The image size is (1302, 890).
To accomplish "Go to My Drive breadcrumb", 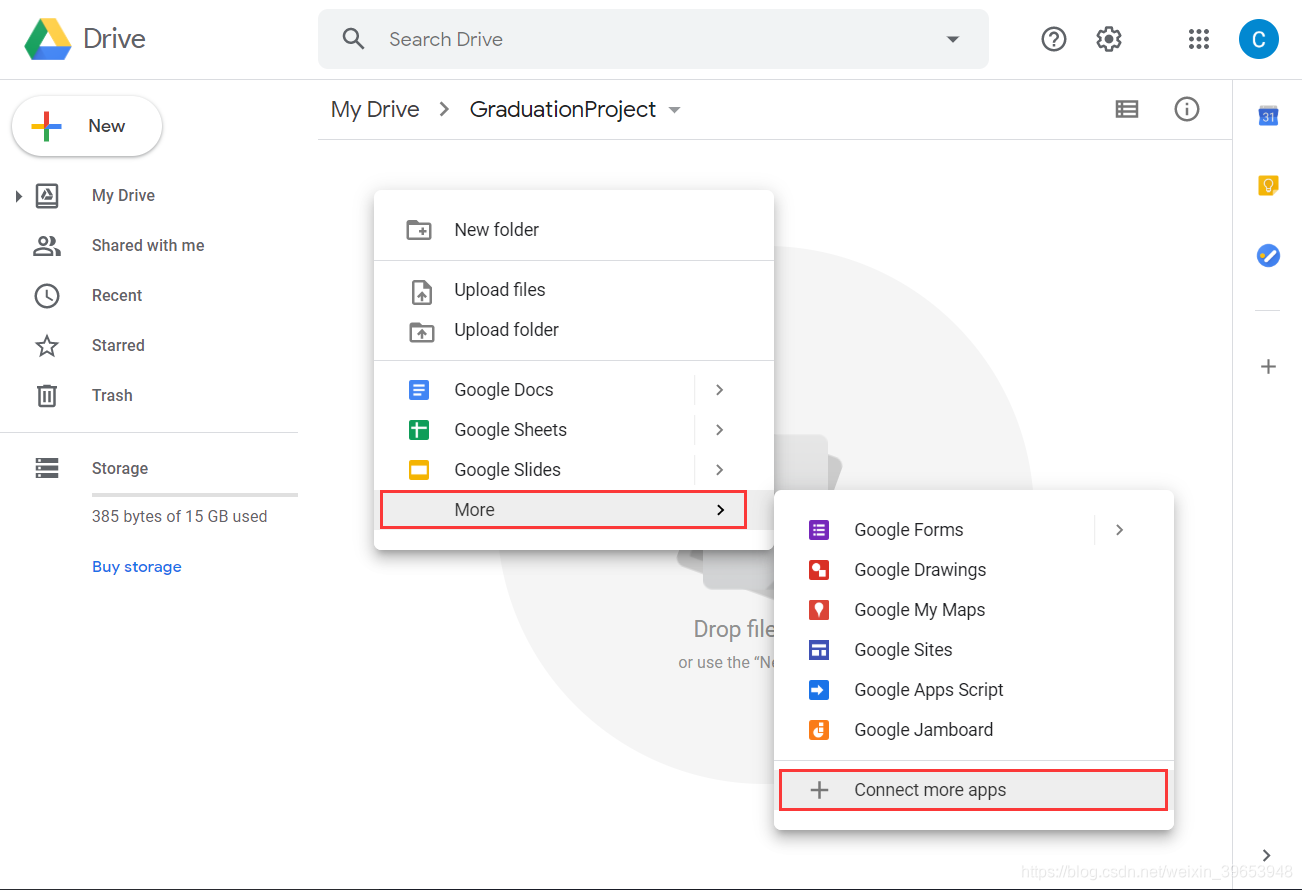I will [x=375, y=109].
